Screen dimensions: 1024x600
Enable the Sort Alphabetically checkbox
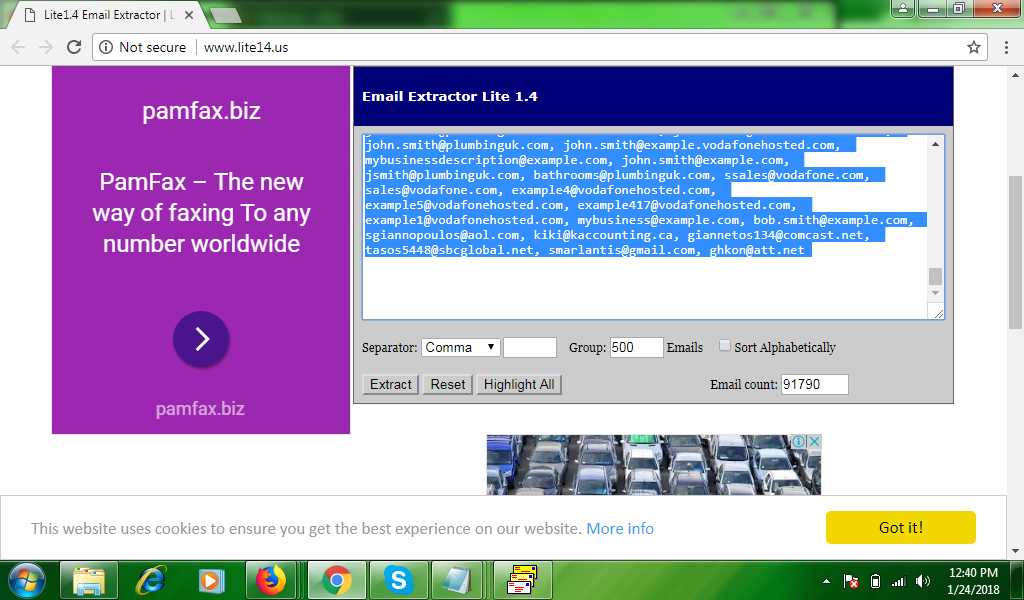724,346
